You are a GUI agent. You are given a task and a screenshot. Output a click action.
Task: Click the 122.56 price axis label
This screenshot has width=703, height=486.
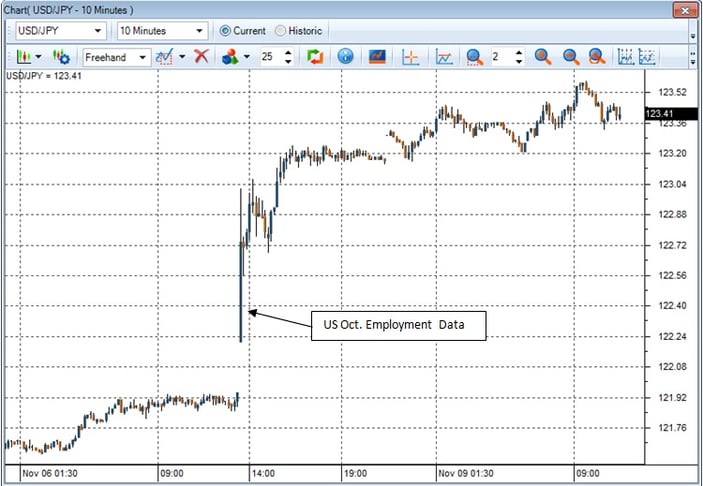672,275
